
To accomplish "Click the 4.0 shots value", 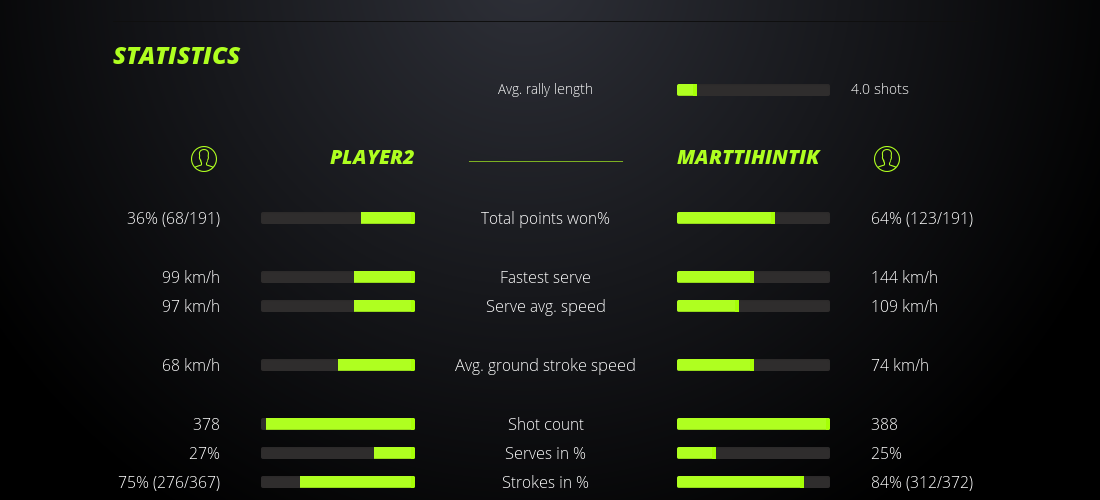I will (x=879, y=89).
